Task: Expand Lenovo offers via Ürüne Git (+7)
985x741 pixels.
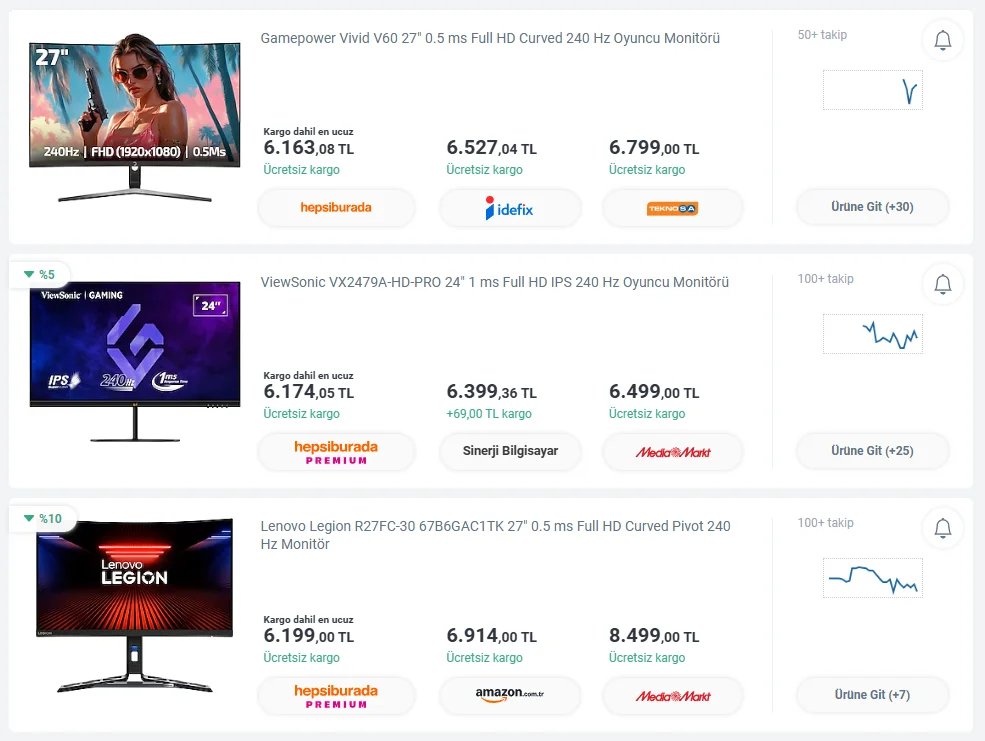Action: pyautogui.click(x=872, y=695)
